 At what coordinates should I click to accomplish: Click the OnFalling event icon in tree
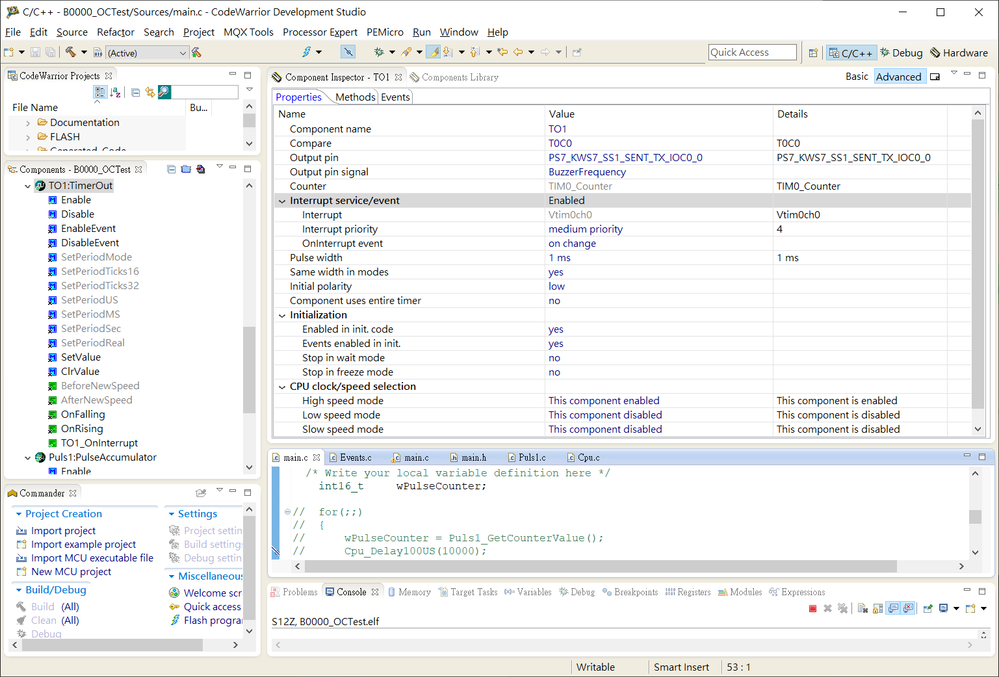click(52, 414)
